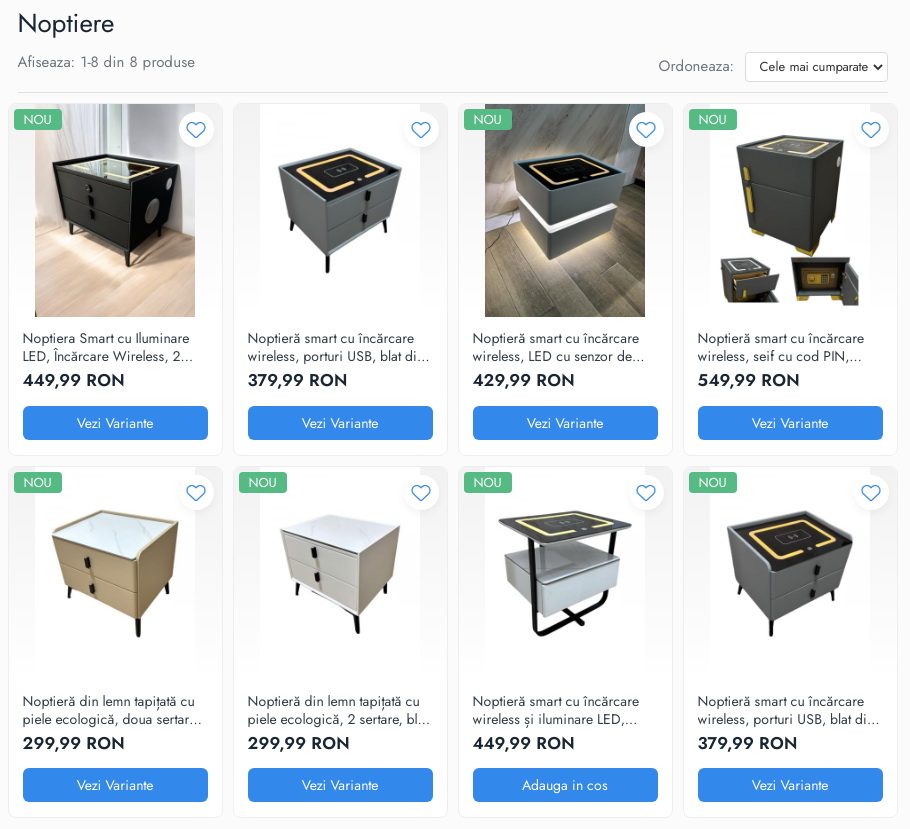Click heart icon on 549,99 RON safe nightstand
910x829 pixels.
[871, 129]
